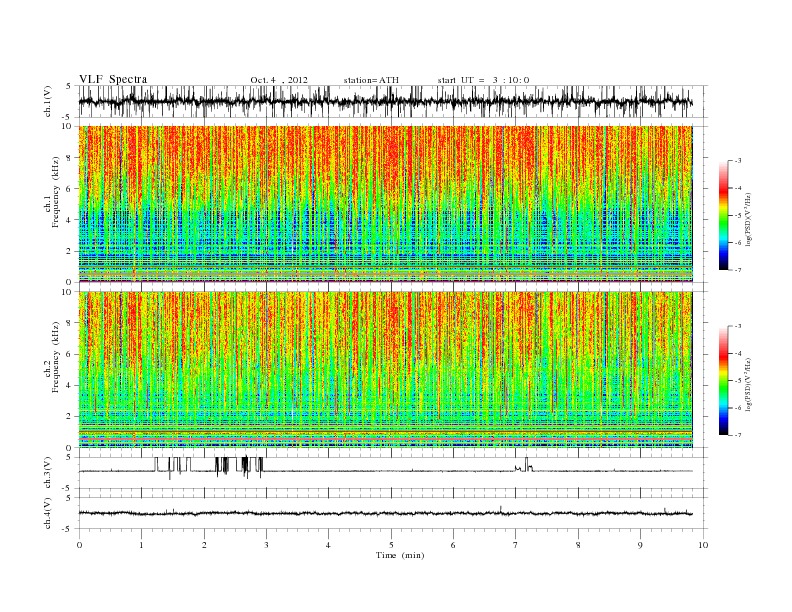Image resolution: width=792 pixels, height=612 pixels.
Task: Click the 'ch.3(V)' axis label
Action: [48, 472]
